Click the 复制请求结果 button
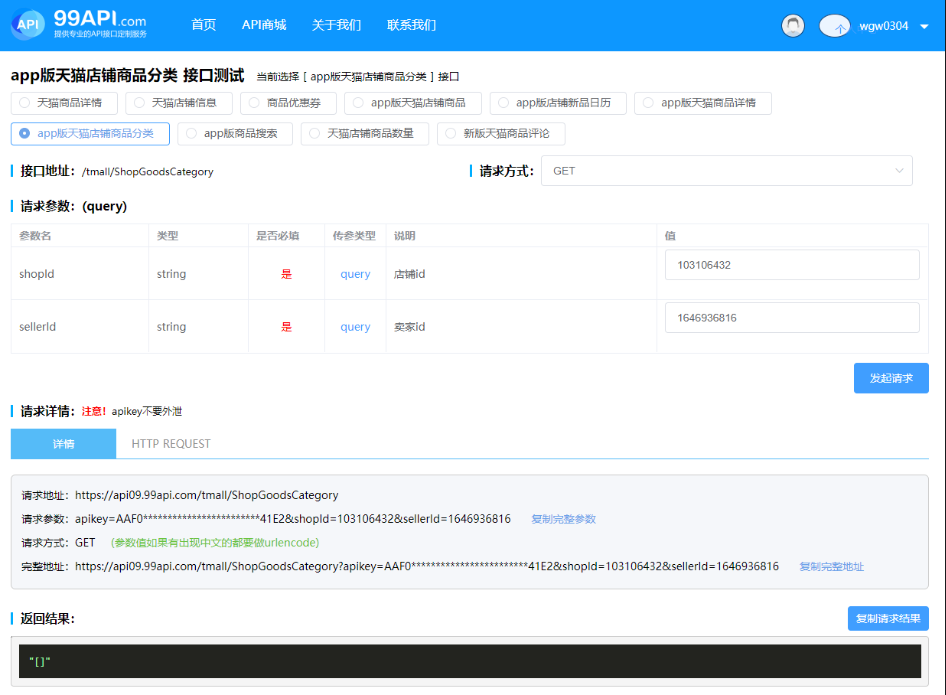The width and height of the screenshot is (946, 695). [x=888, y=618]
